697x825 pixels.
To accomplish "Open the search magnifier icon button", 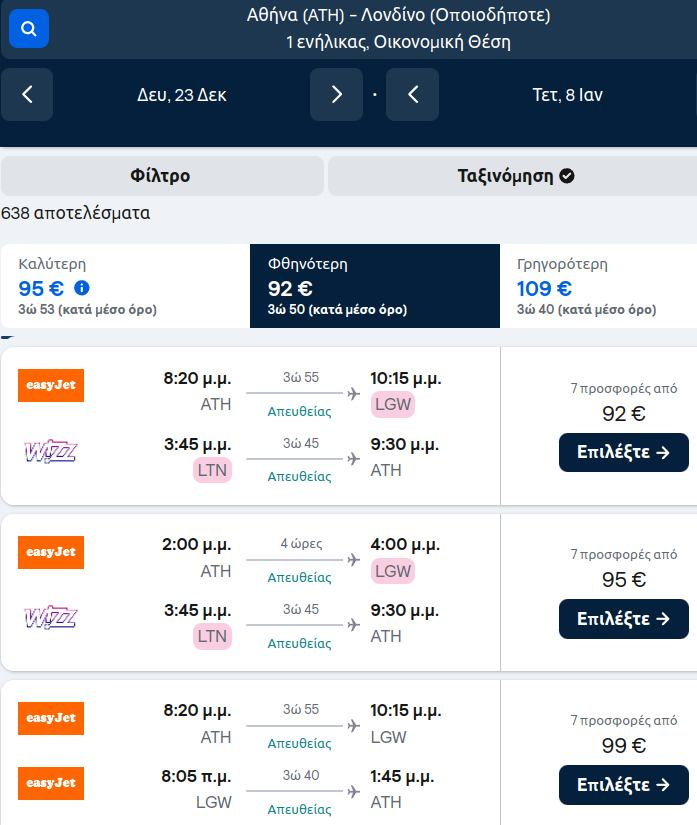I will (x=29, y=28).
